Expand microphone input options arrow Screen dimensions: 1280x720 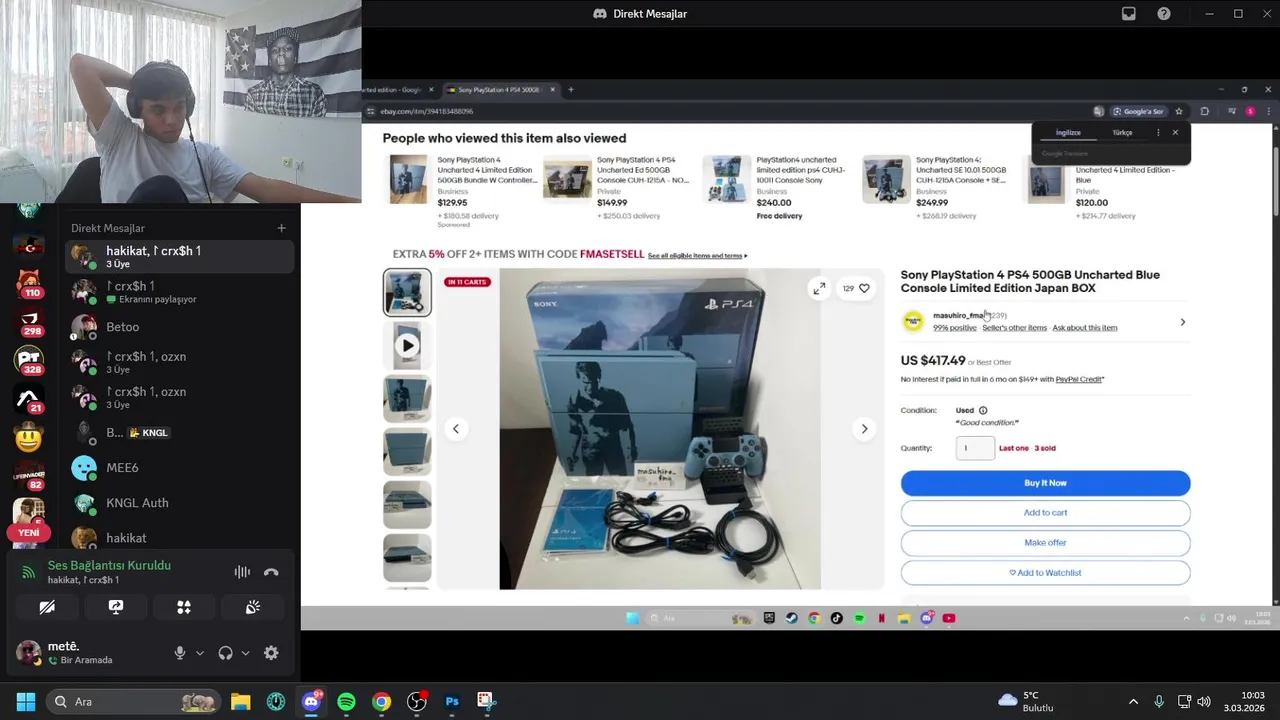200,653
